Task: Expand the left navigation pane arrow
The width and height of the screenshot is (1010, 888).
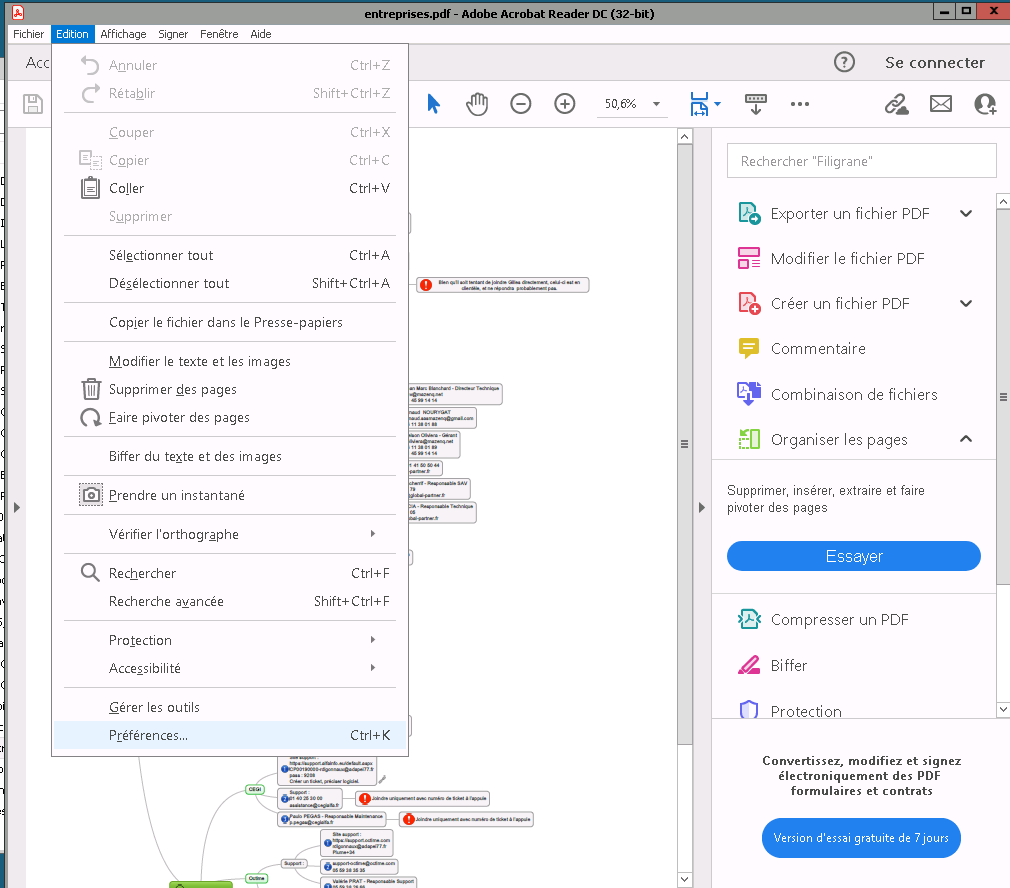Action: click(x=17, y=507)
